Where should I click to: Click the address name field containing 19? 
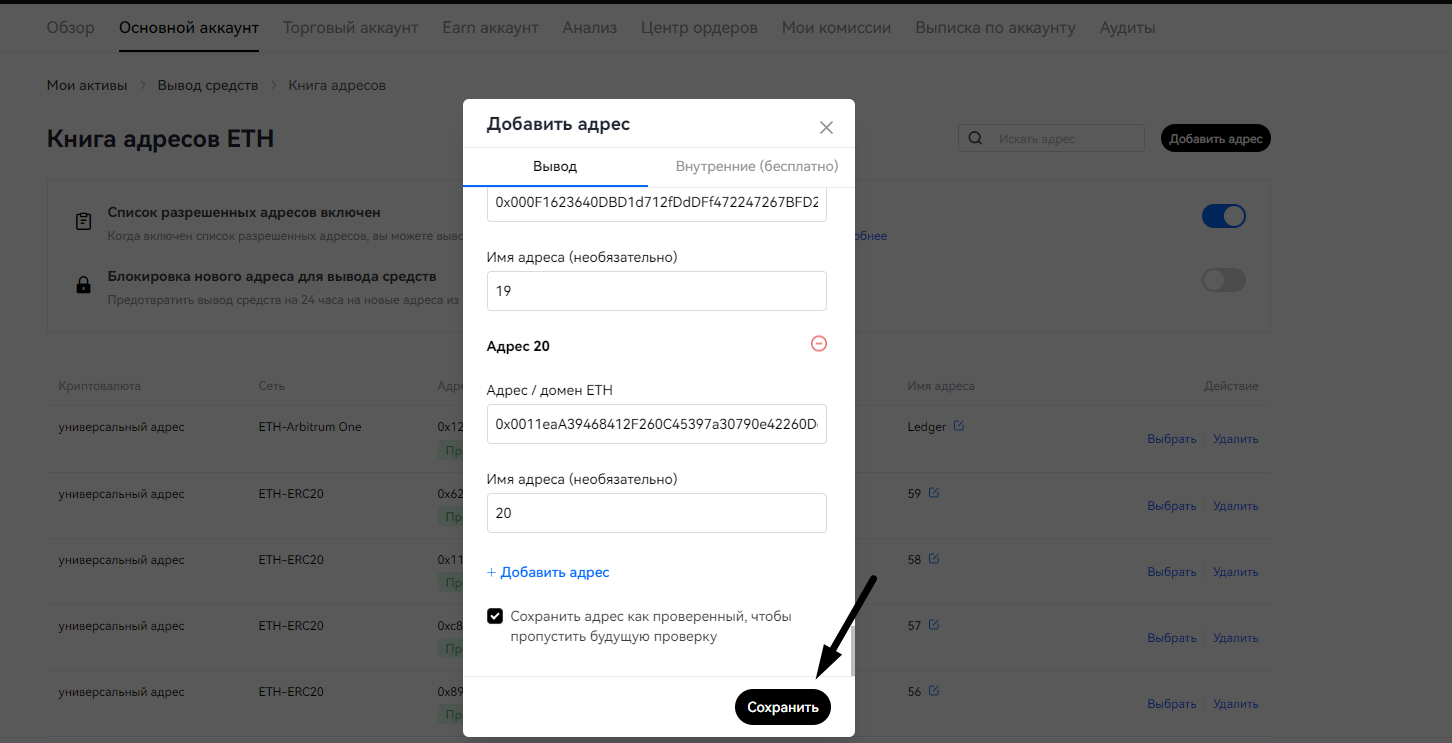(x=657, y=291)
